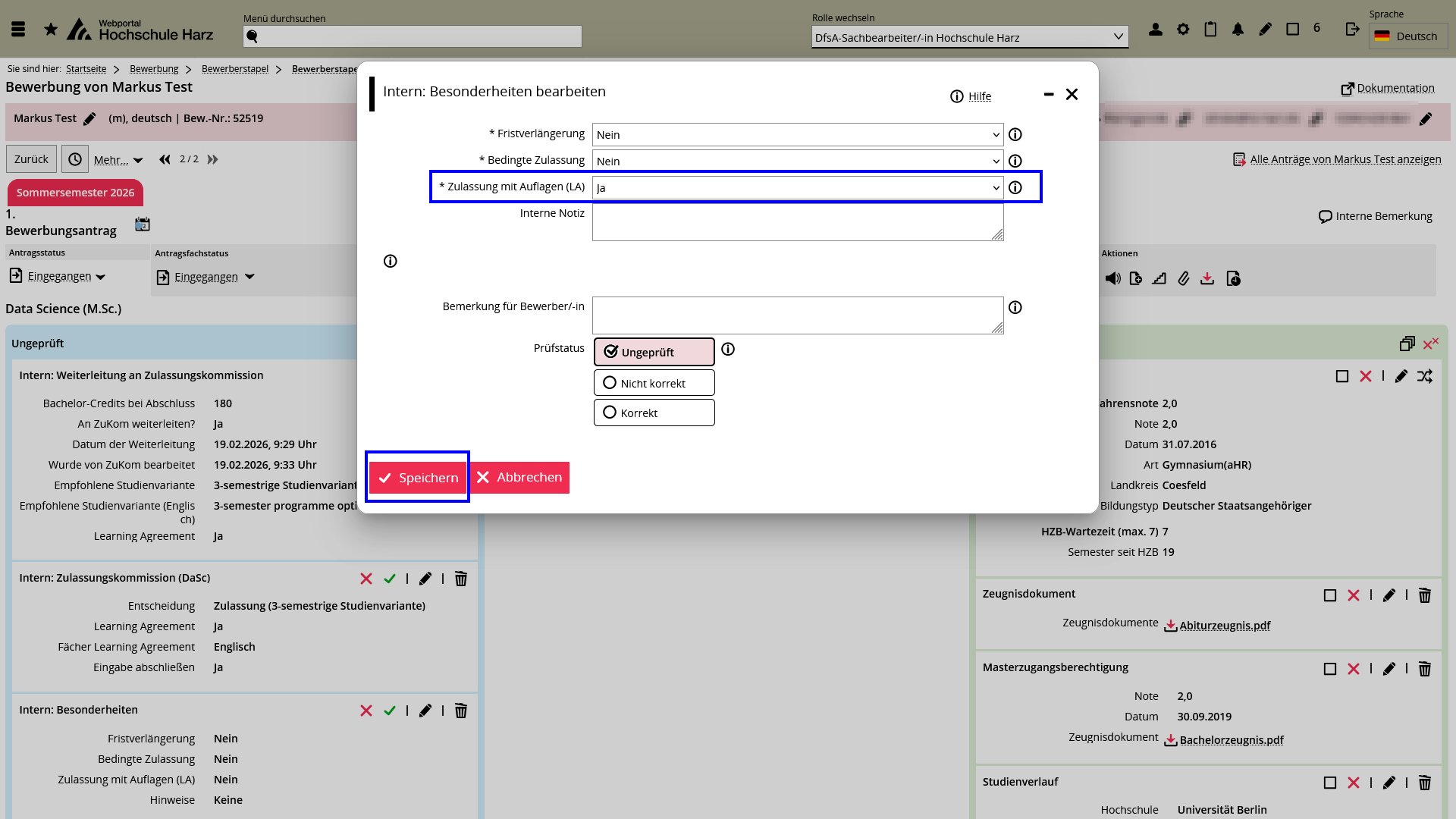Click the megaphone icon under Aktionen

click(1112, 279)
